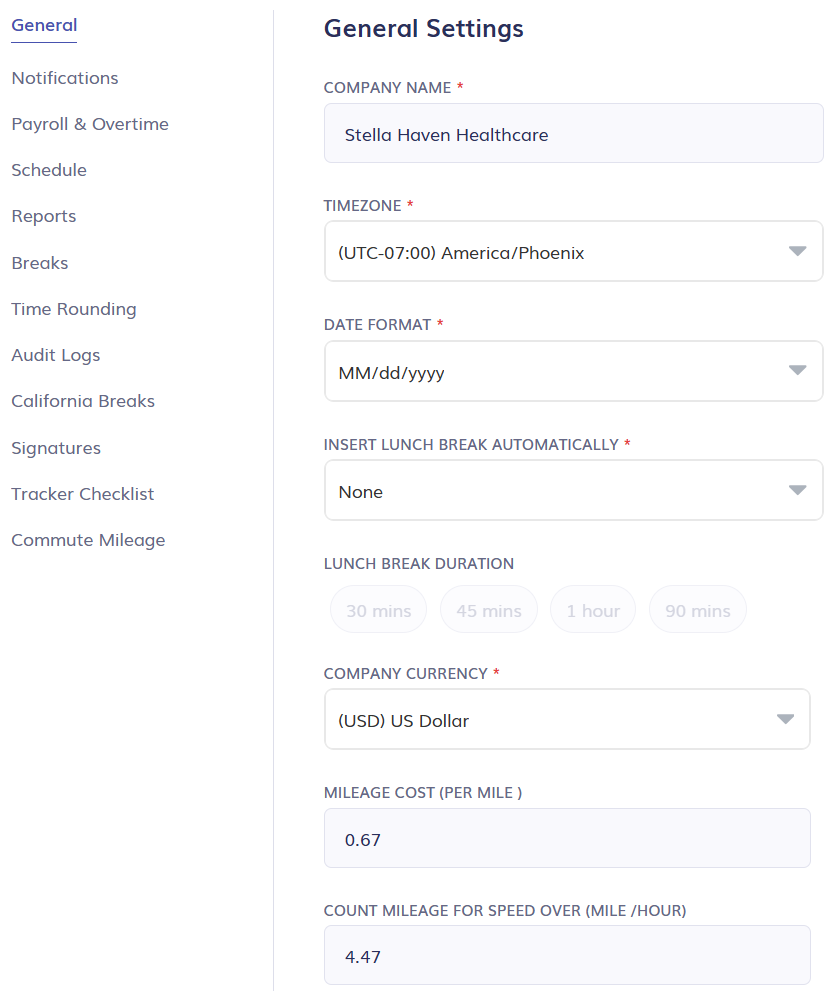Open the Notifications settings section
832x991 pixels.
(64, 78)
